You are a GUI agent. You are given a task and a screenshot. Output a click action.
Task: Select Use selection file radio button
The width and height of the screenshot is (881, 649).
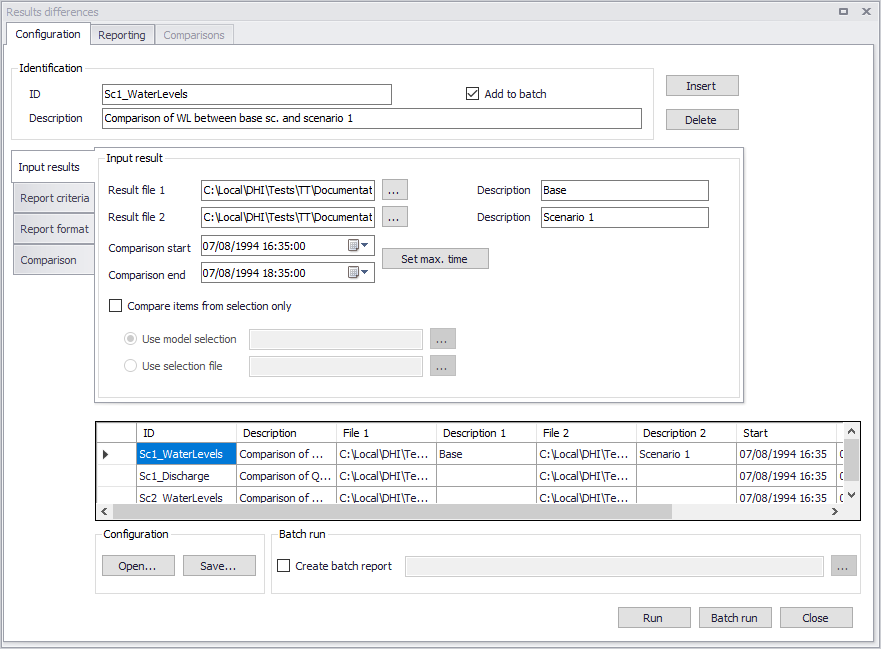pyautogui.click(x=130, y=366)
